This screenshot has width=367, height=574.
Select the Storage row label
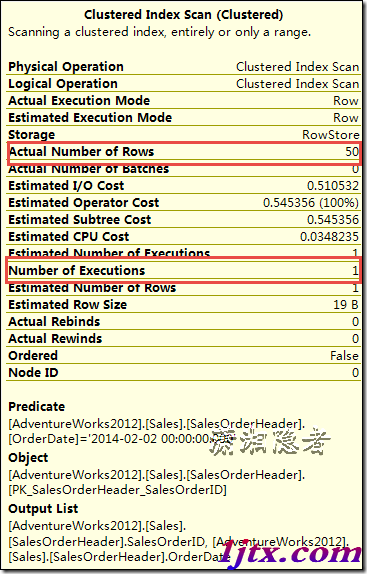[31, 135]
